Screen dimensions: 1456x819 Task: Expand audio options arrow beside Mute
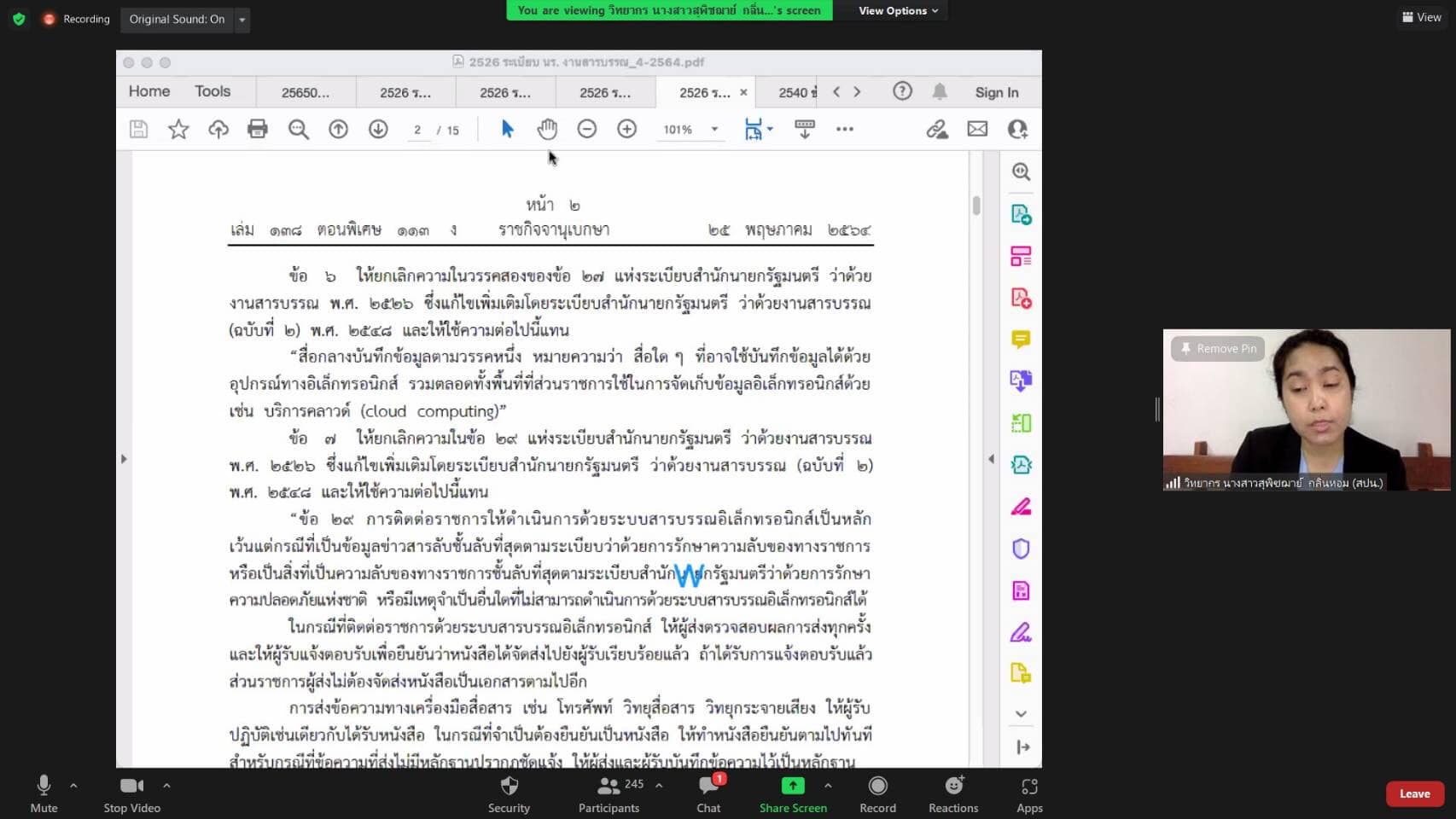tap(73, 785)
